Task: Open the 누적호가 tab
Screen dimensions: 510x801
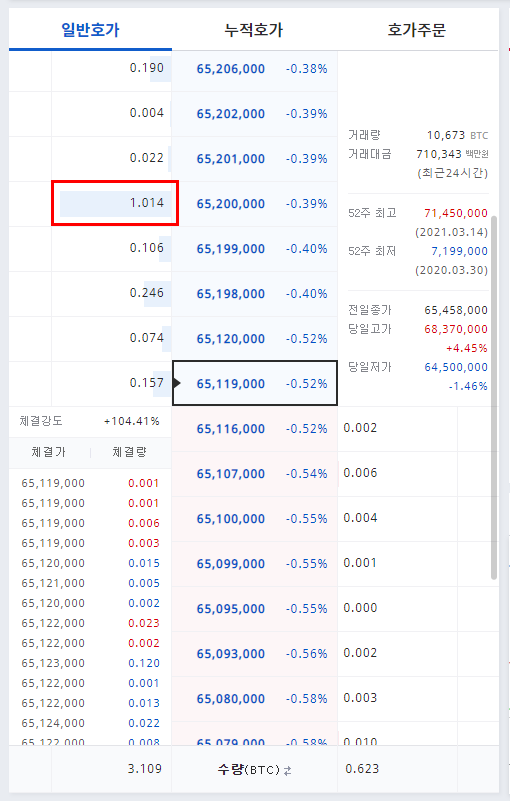Action: 253,30
